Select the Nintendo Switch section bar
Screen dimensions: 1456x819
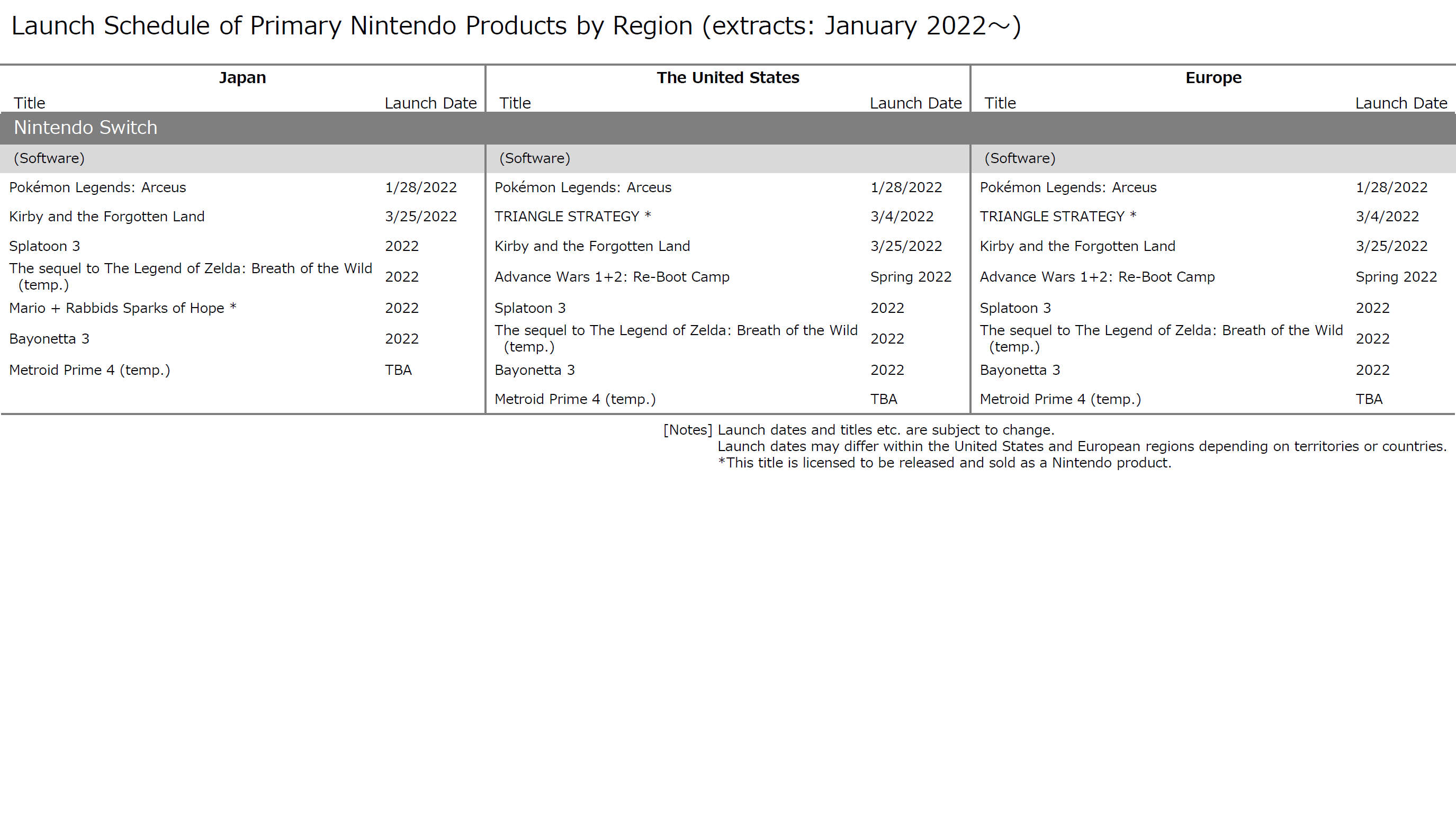coord(85,128)
